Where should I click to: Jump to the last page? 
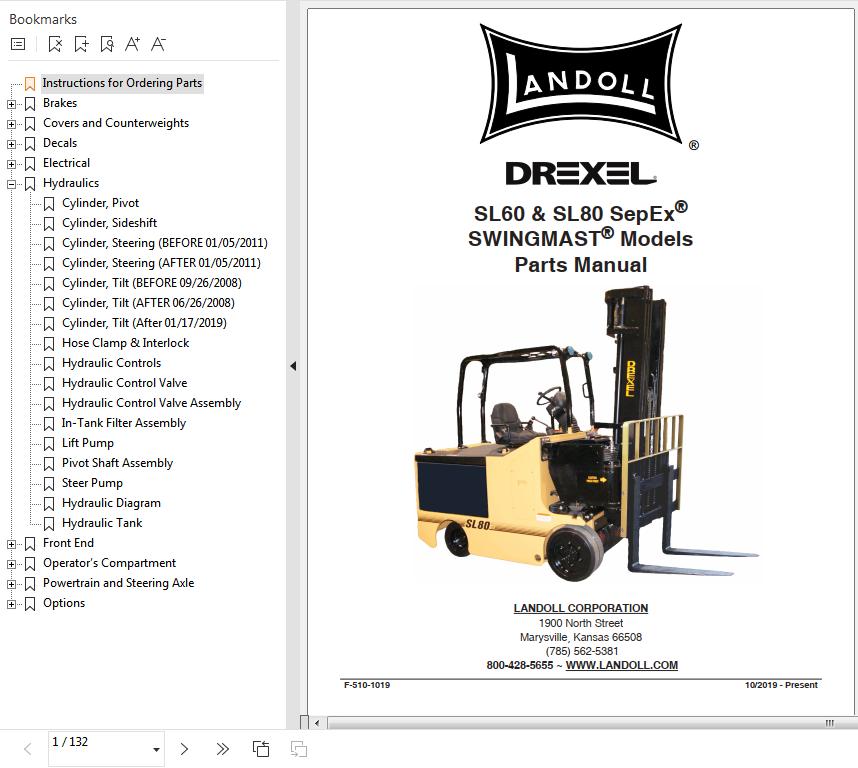tap(222, 749)
